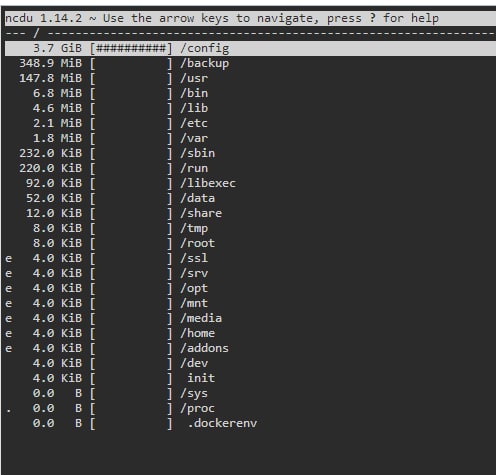
Task: Select the /srv directory row
Action: coord(250,273)
